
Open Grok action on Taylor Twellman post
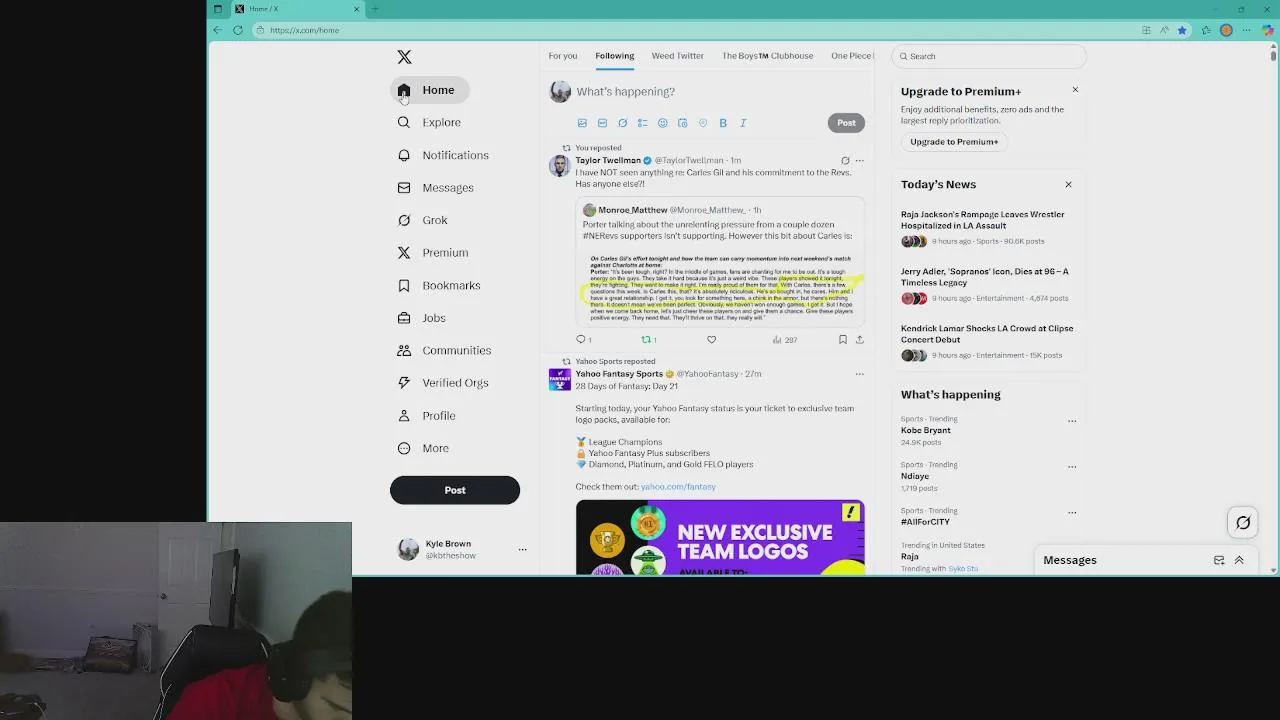(845, 160)
